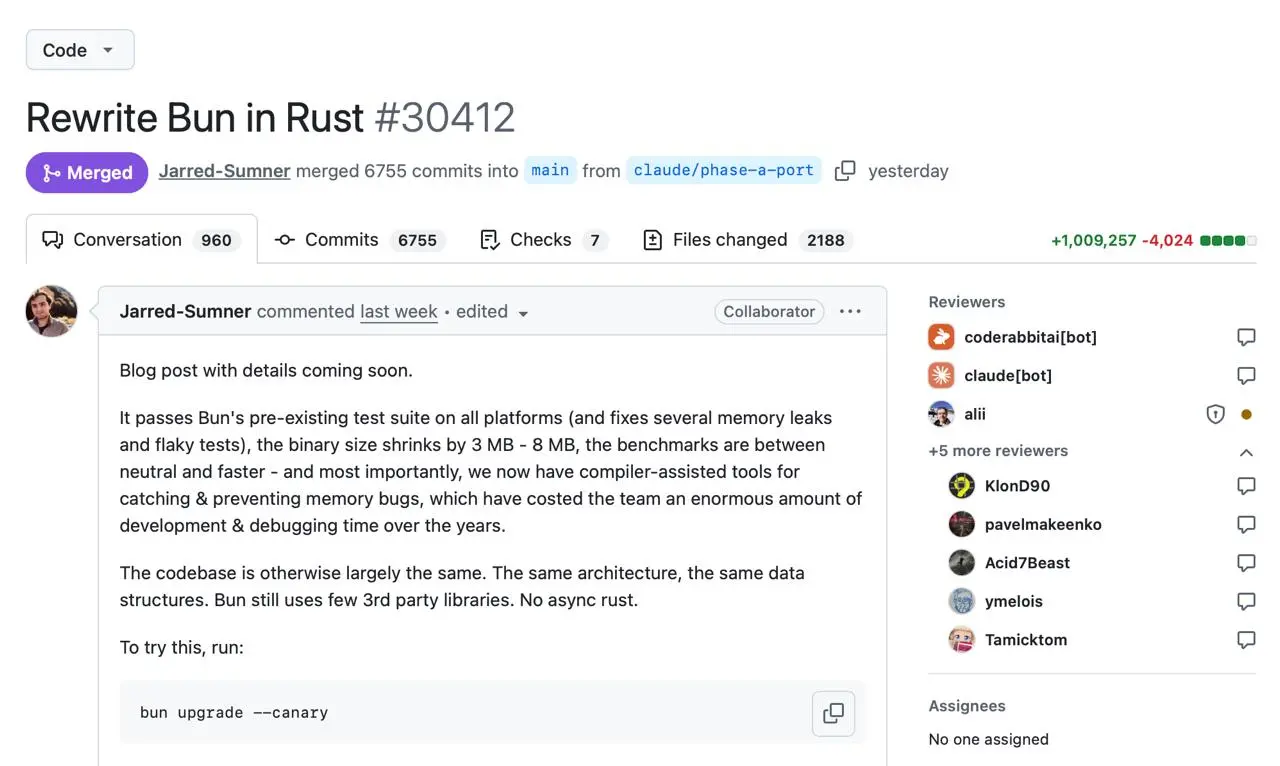Screen dimensions: 1280x766
Task: View coderabbitai[bot] review comment icon
Action: (1246, 337)
